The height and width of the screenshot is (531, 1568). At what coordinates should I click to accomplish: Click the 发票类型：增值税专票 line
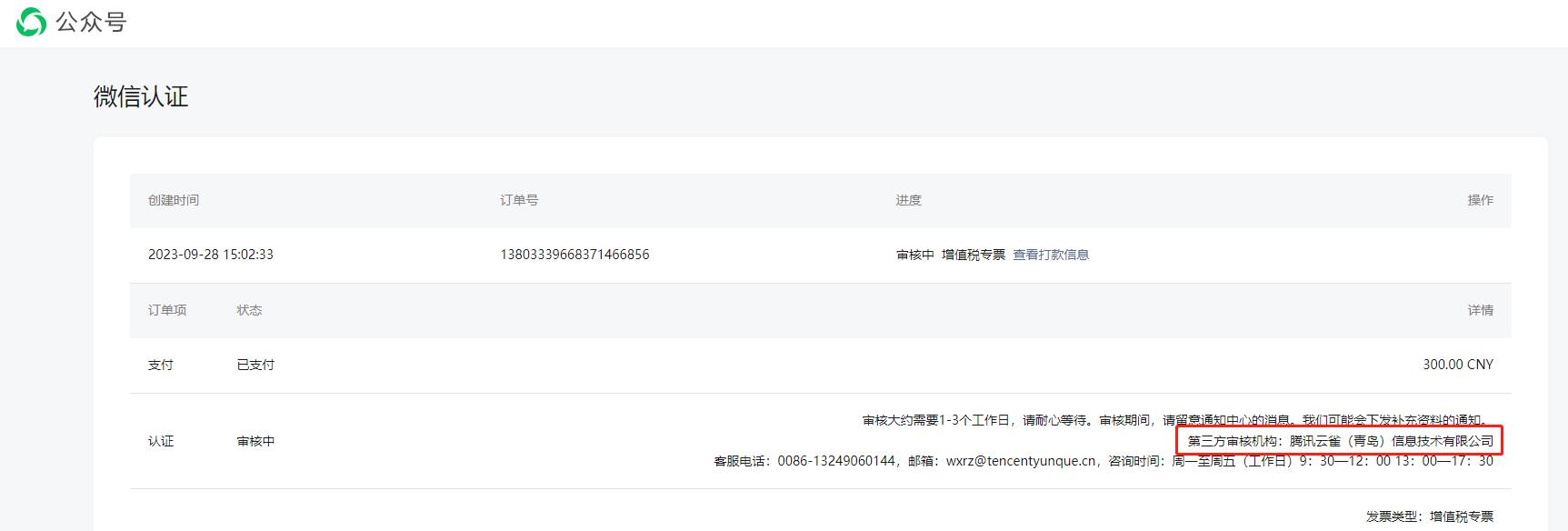(x=1430, y=516)
